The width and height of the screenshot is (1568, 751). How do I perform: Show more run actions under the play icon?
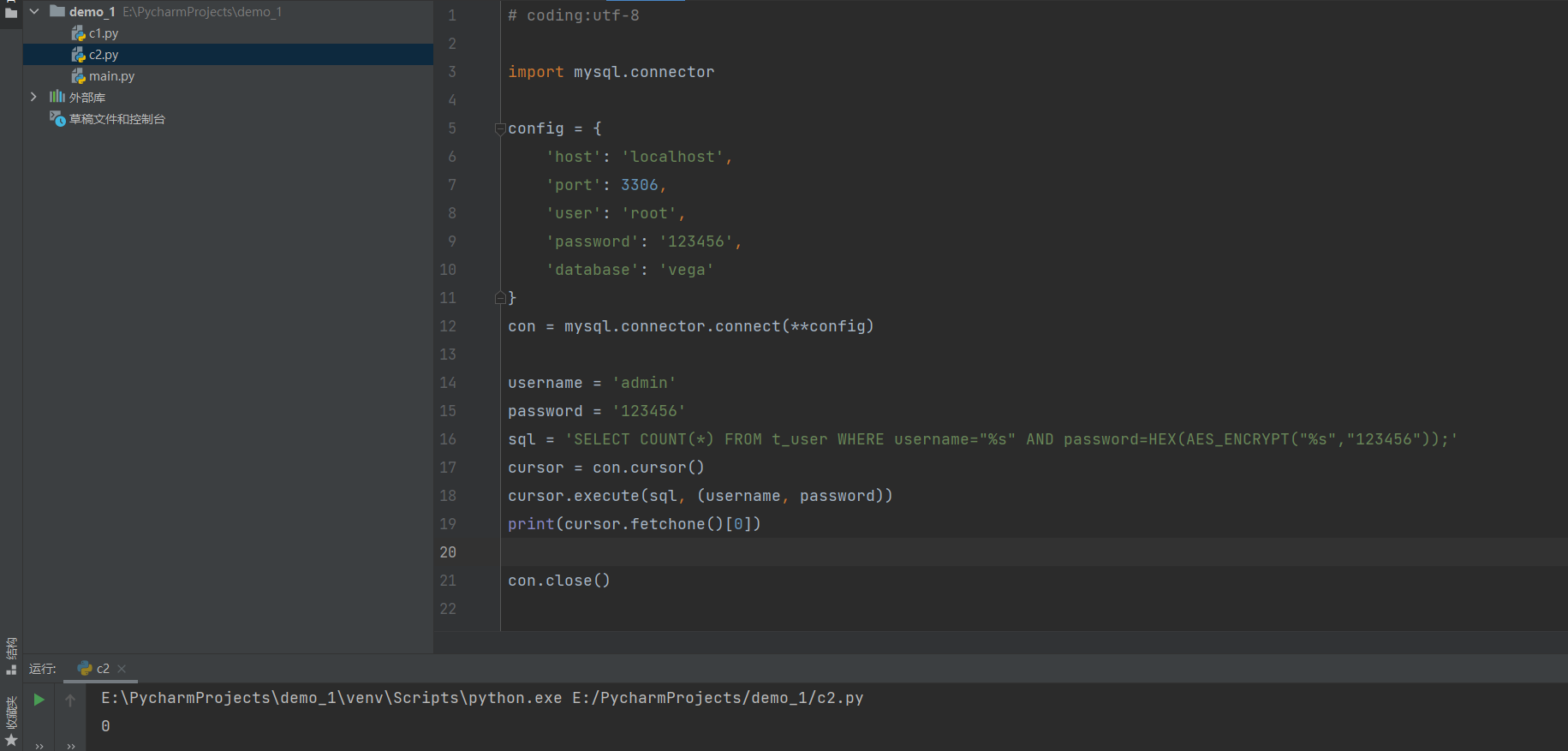39,746
